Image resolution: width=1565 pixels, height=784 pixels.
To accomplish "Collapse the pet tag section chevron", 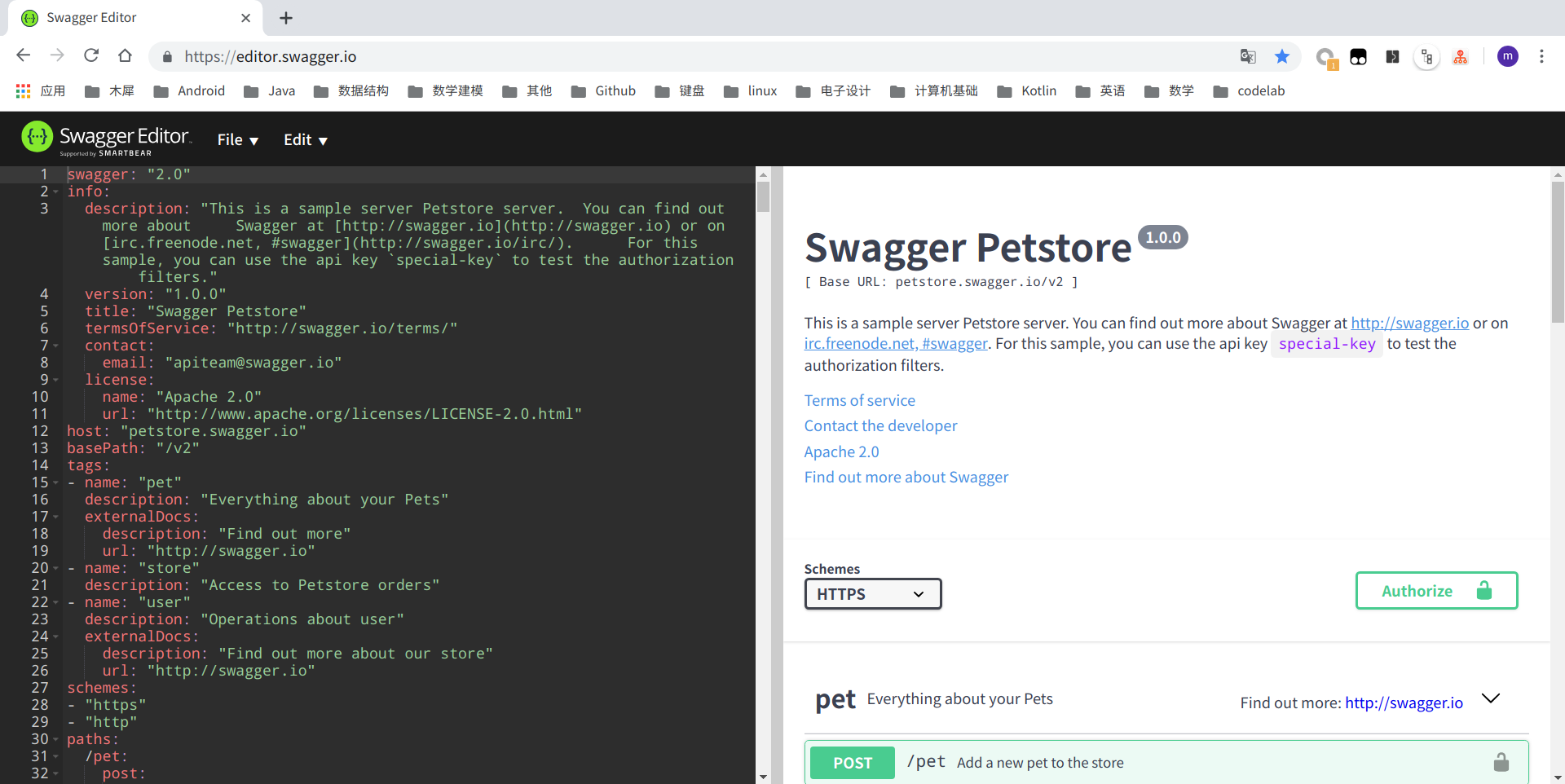I will (1490, 699).
